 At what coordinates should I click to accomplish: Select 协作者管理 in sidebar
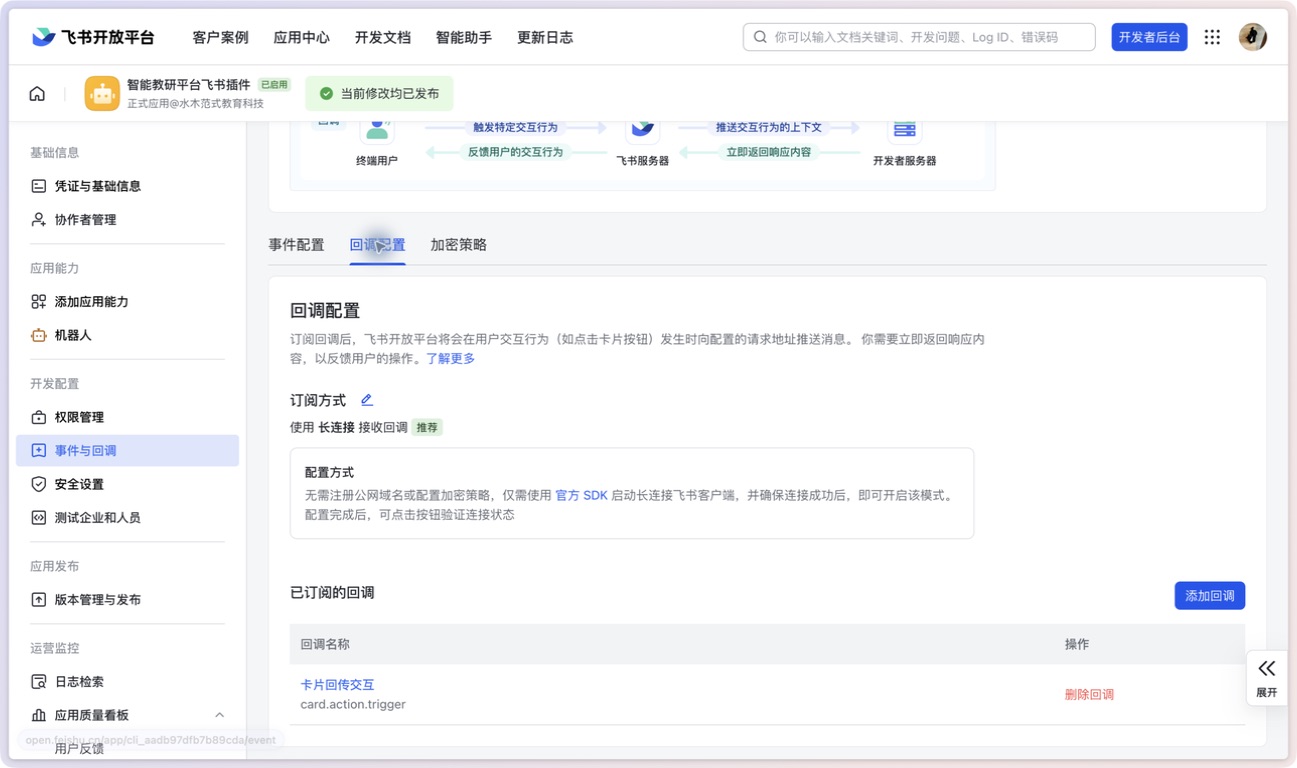[x=85, y=219]
